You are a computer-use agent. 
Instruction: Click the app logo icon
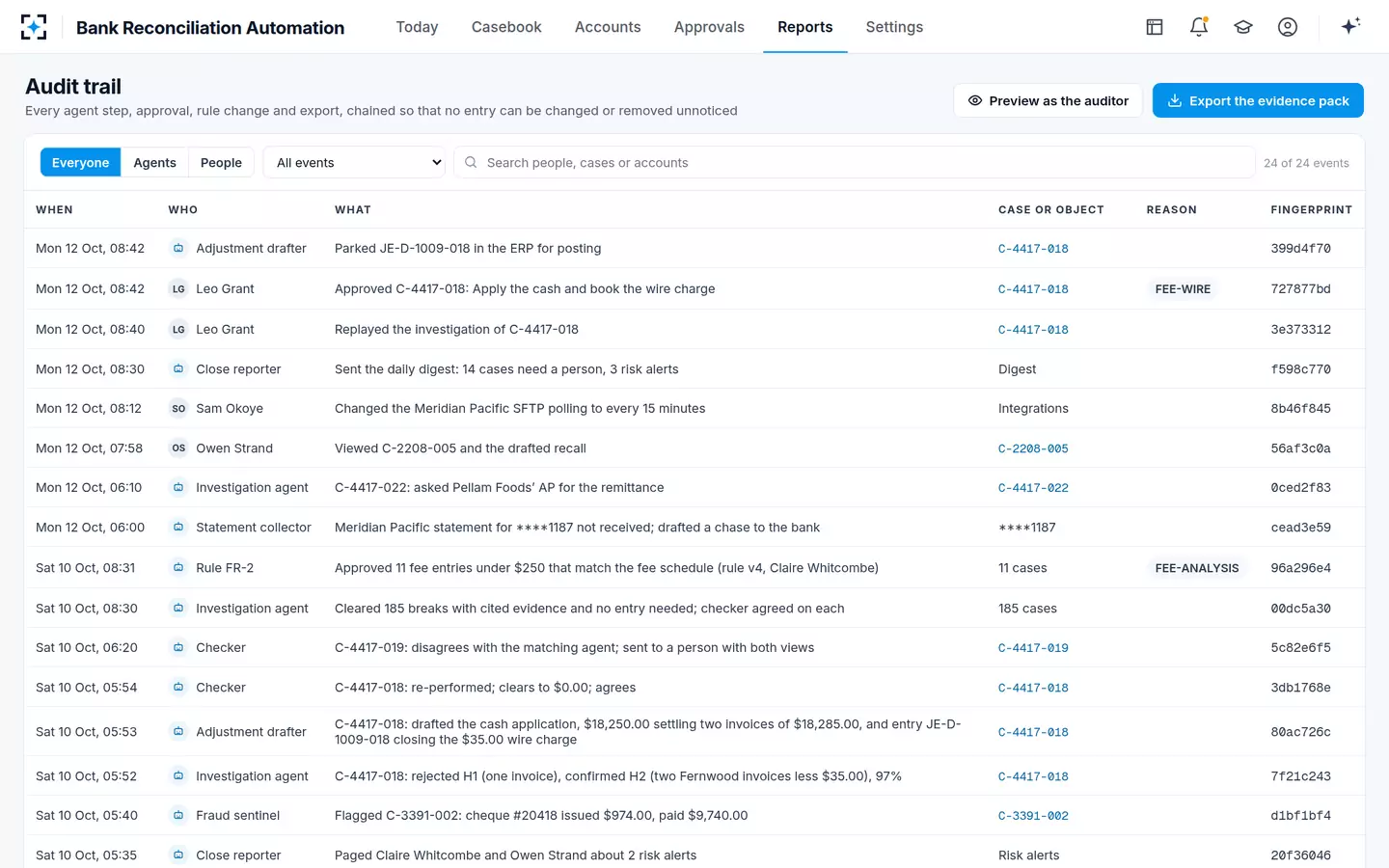(x=34, y=27)
